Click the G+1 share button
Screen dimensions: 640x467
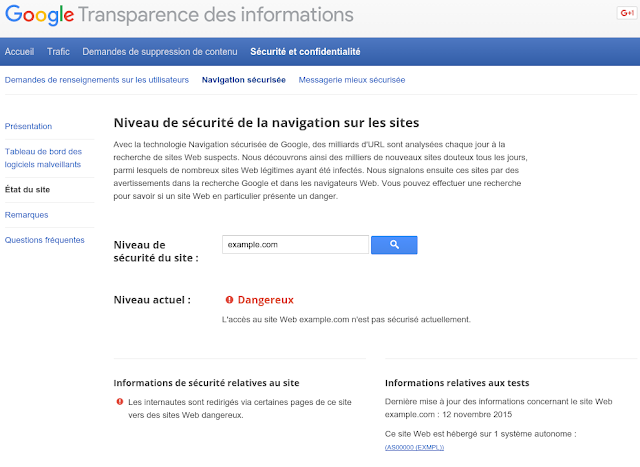[x=627, y=13]
